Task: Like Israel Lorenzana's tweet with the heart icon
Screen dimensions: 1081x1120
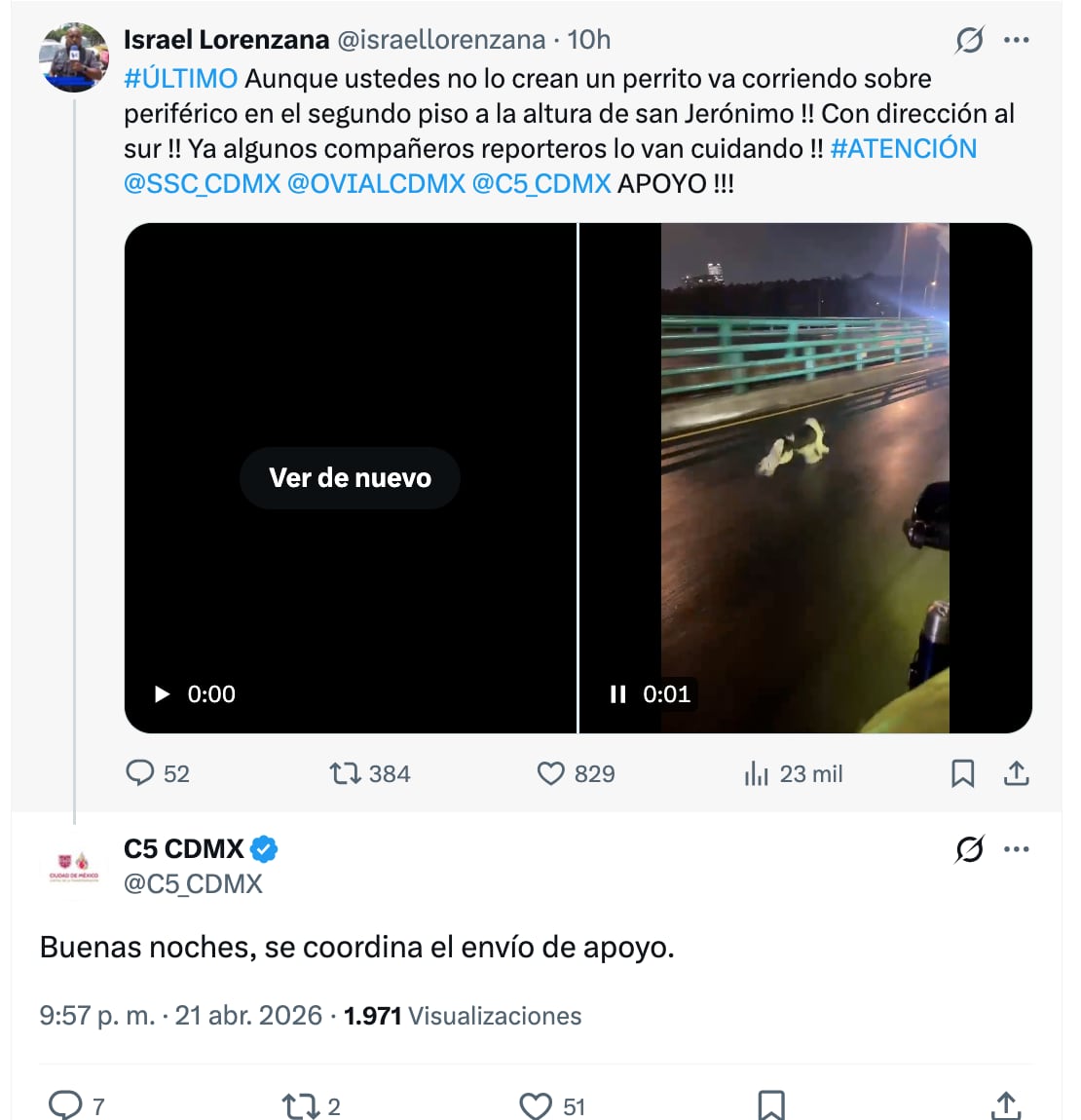Action: click(551, 772)
